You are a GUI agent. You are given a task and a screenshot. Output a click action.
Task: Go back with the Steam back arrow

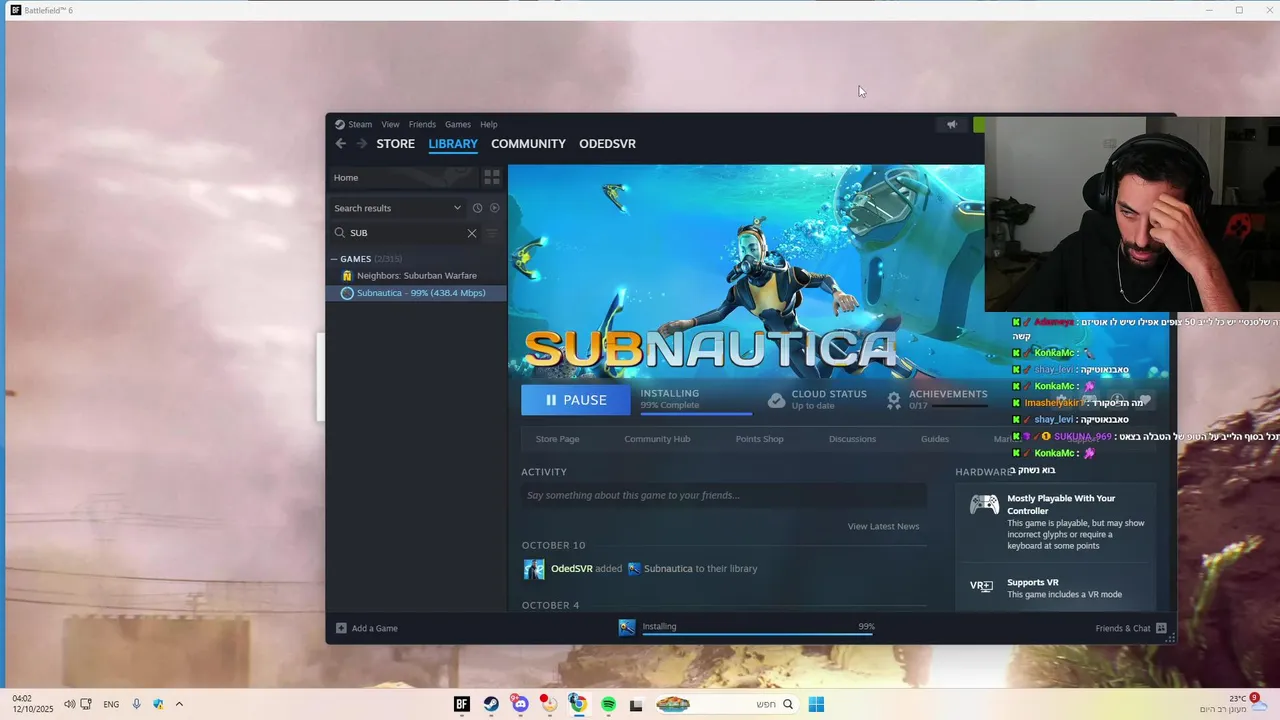[341, 144]
